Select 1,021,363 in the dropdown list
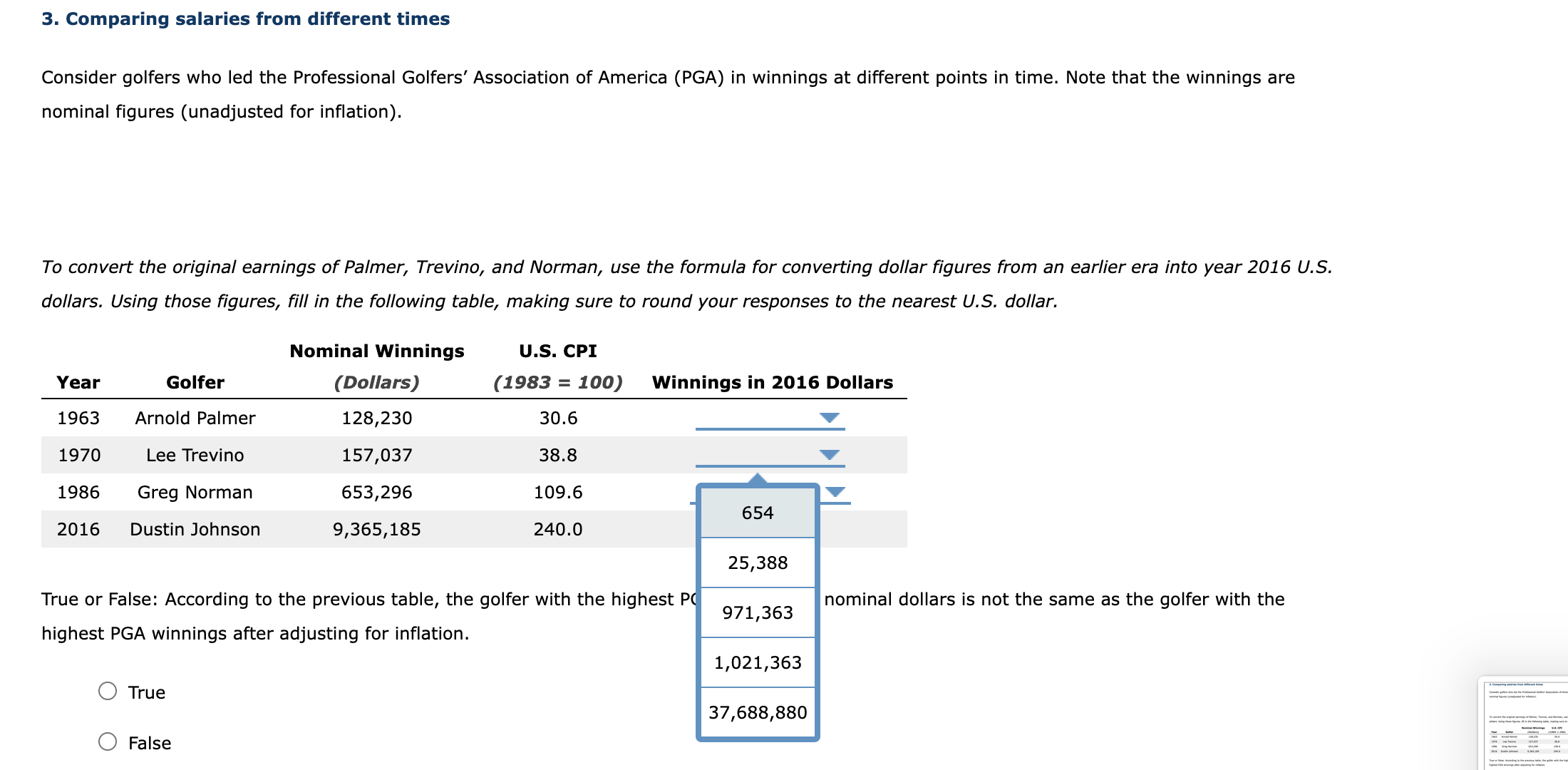Image resolution: width=1568 pixels, height=770 pixels. point(757,662)
